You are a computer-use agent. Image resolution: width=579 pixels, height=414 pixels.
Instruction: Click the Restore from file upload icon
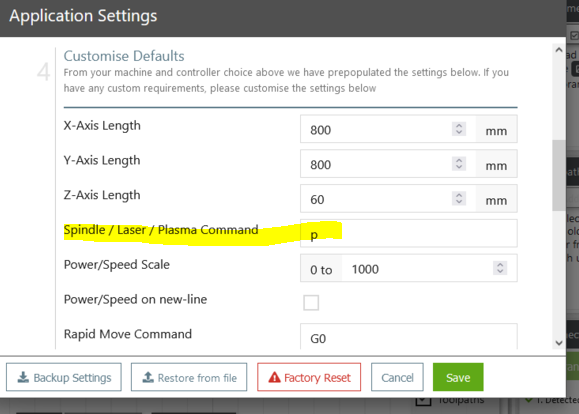(x=148, y=377)
